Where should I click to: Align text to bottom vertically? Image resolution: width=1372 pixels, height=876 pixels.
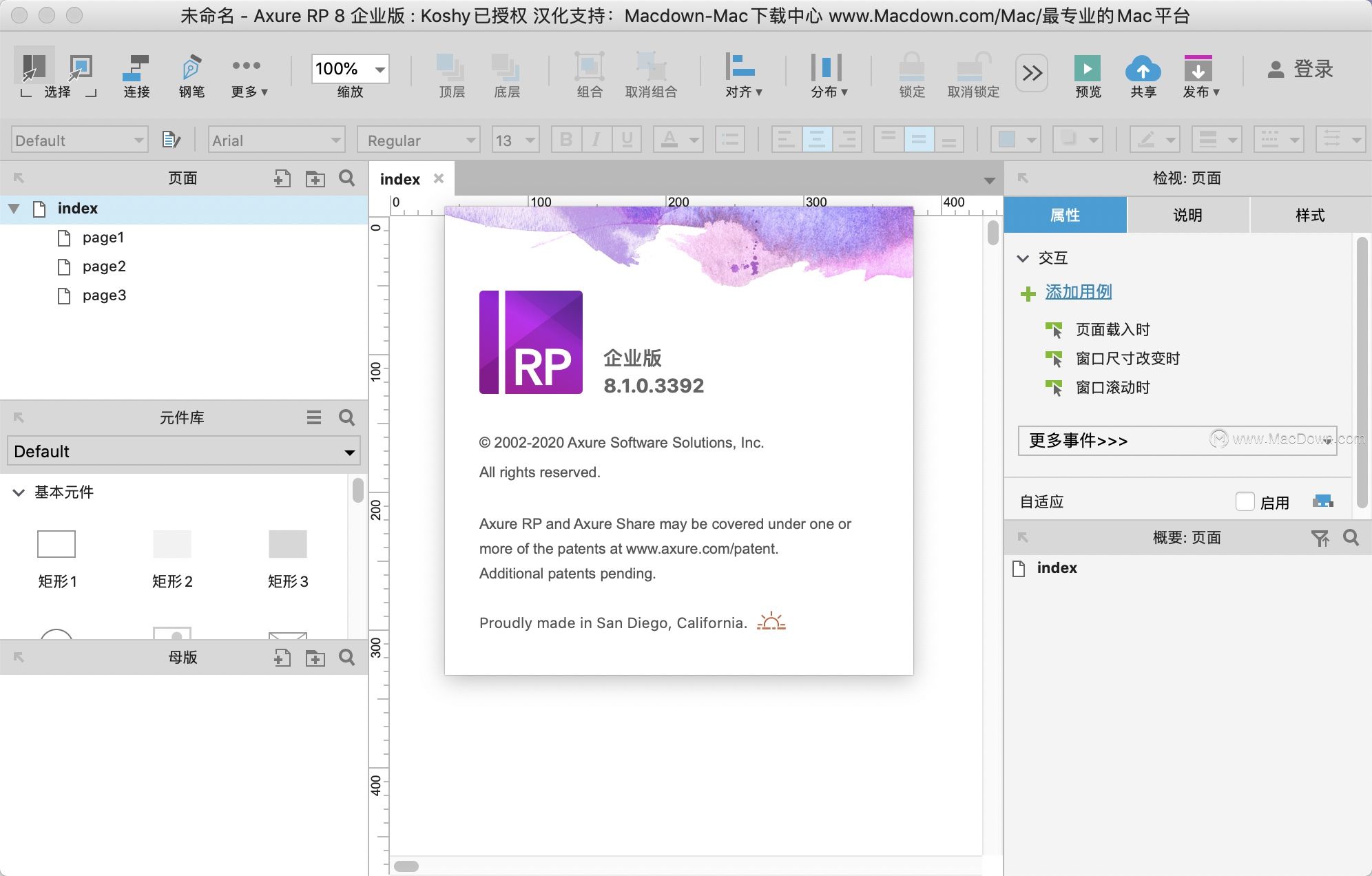(949, 140)
